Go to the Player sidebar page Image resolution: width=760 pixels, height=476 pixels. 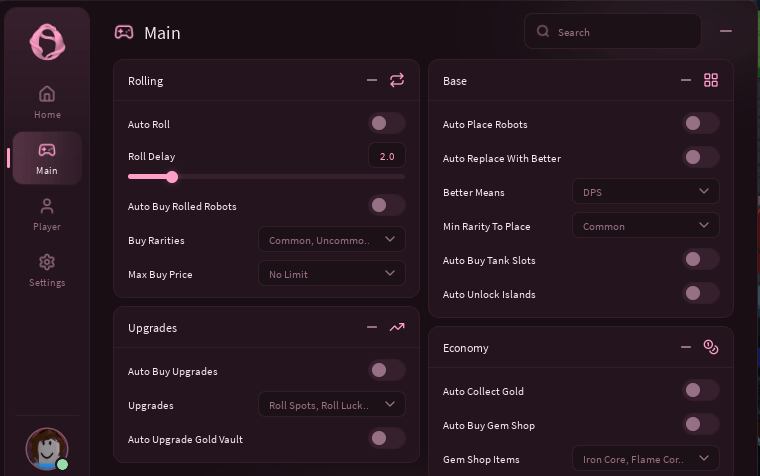pos(47,214)
